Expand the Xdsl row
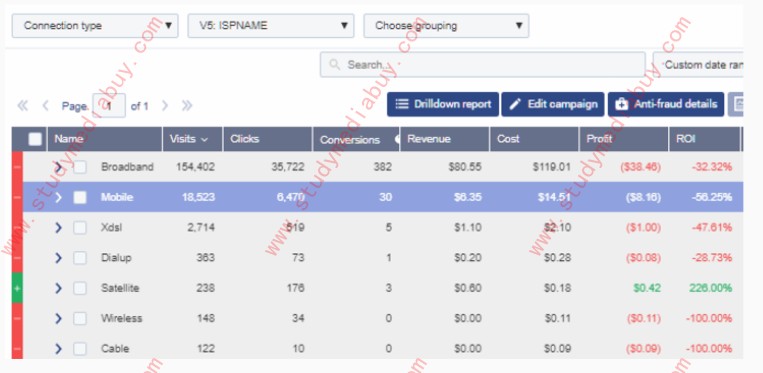The width and height of the screenshot is (763, 373). point(58,228)
